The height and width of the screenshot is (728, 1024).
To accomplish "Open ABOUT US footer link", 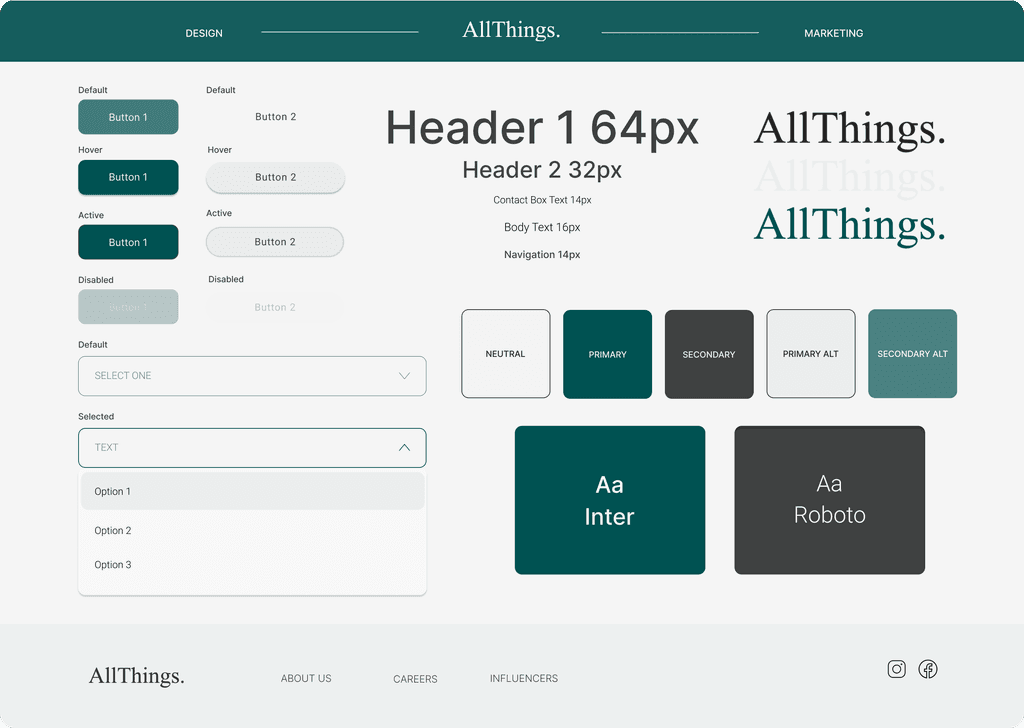I will (x=306, y=678).
